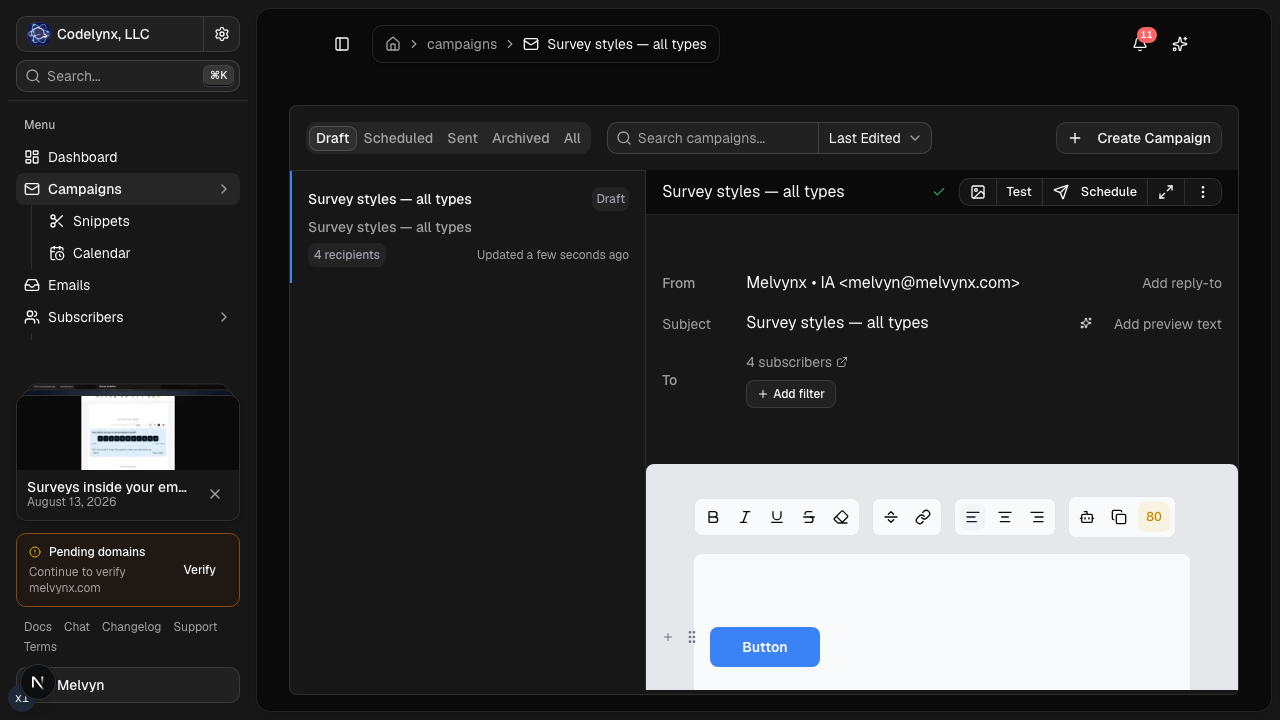Click the image icon beside Test
The image size is (1280, 720).
[978, 192]
